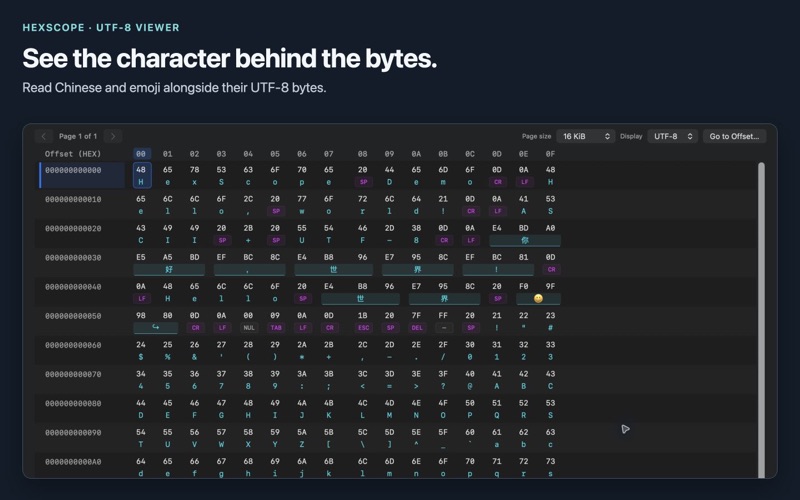Viewport: 800px width, 500px height.
Task: Click the continuation arrow cell in row 000000000050
Action: tap(156, 328)
